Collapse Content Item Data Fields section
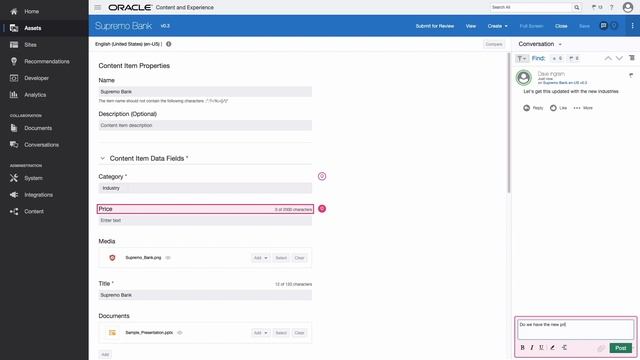The height and width of the screenshot is (360, 640). (x=102, y=158)
